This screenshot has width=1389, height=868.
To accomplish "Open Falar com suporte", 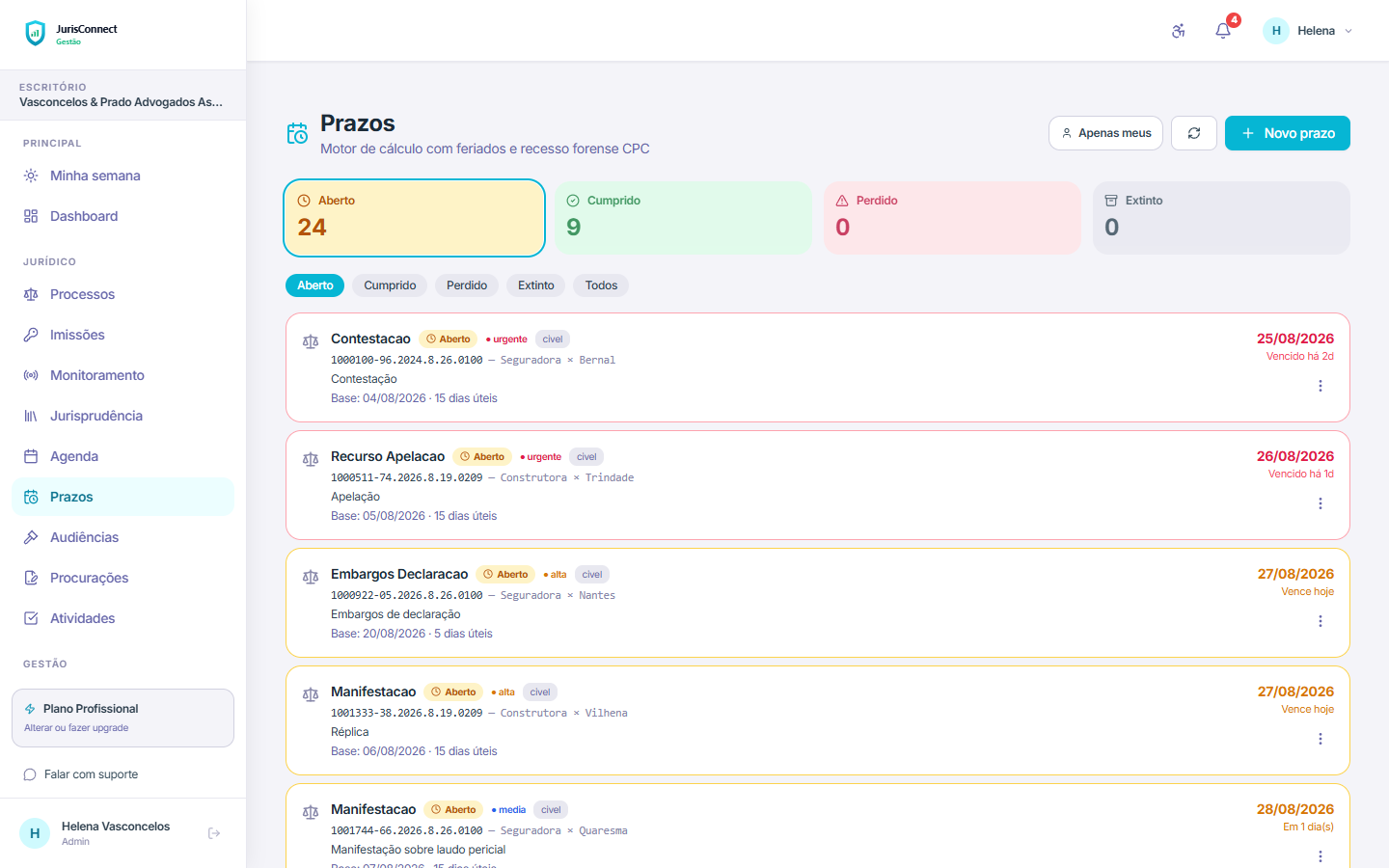I will pyautogui.click(x=123, y=774).
